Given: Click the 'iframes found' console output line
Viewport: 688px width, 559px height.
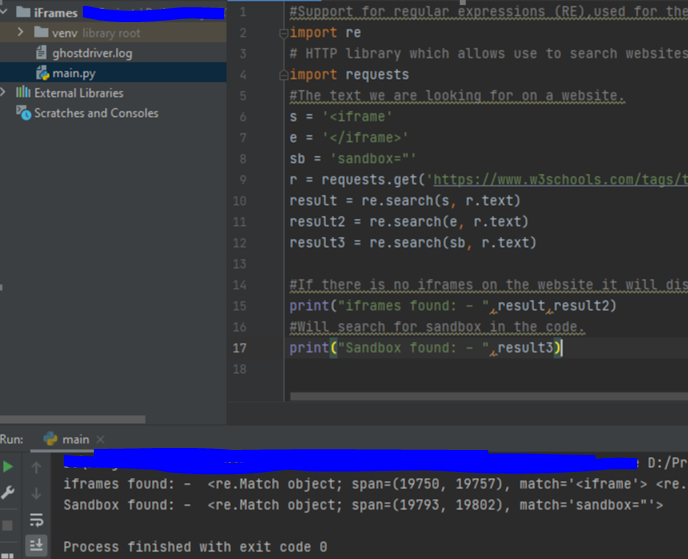Looking at the screenshot, I should [376, 484].
